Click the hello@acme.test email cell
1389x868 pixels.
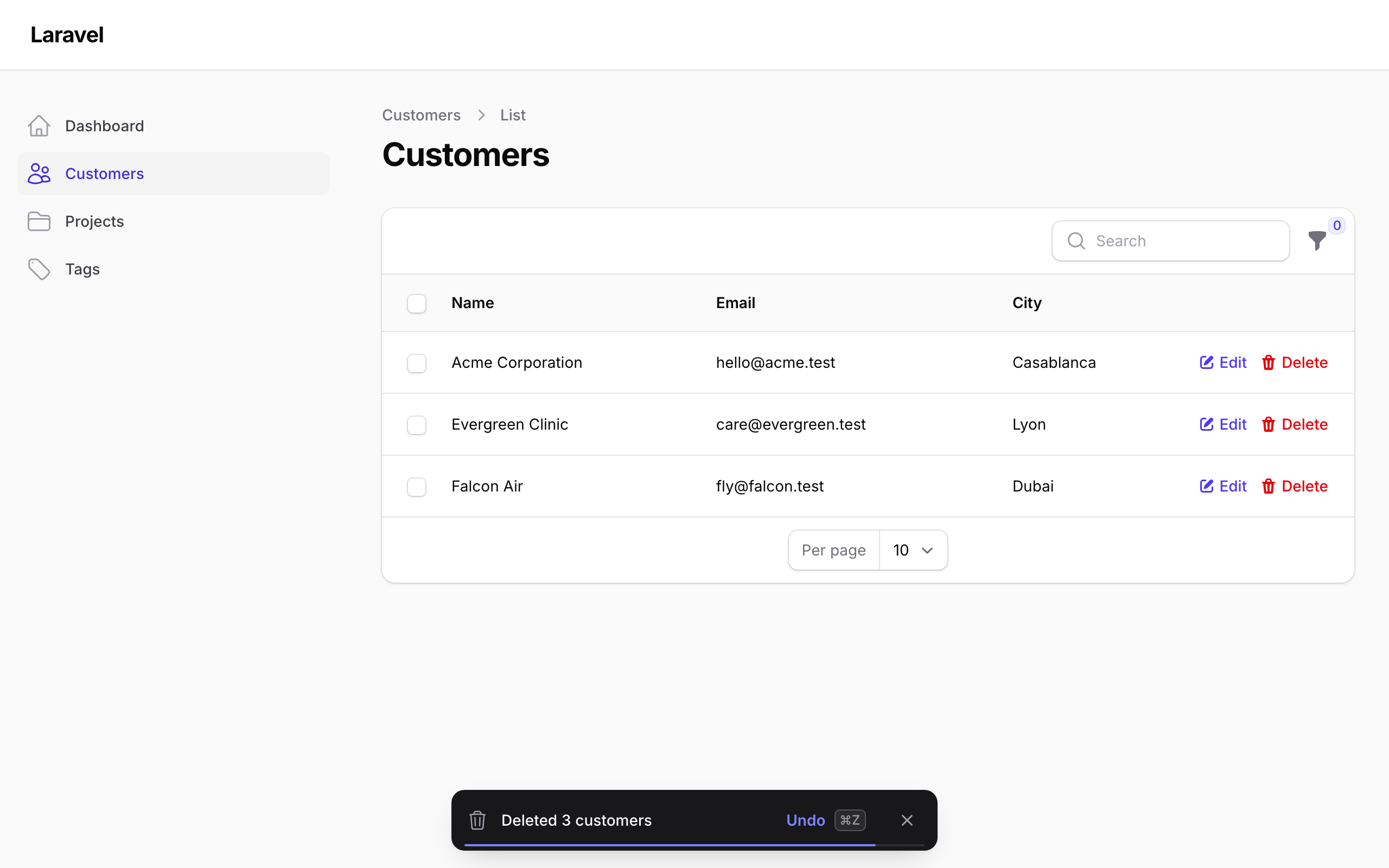[x=775, y=362]
